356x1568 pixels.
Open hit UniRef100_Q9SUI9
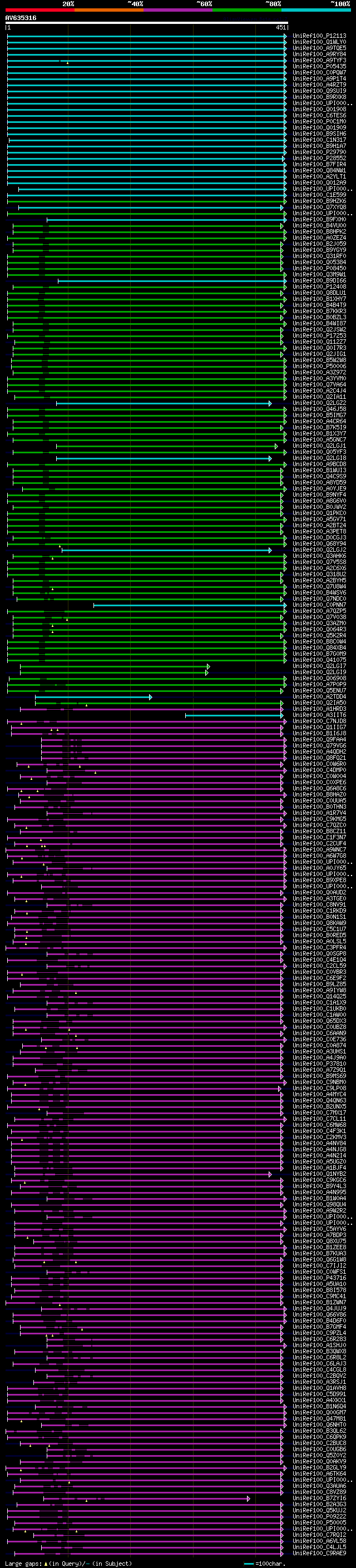coord(319,91)
